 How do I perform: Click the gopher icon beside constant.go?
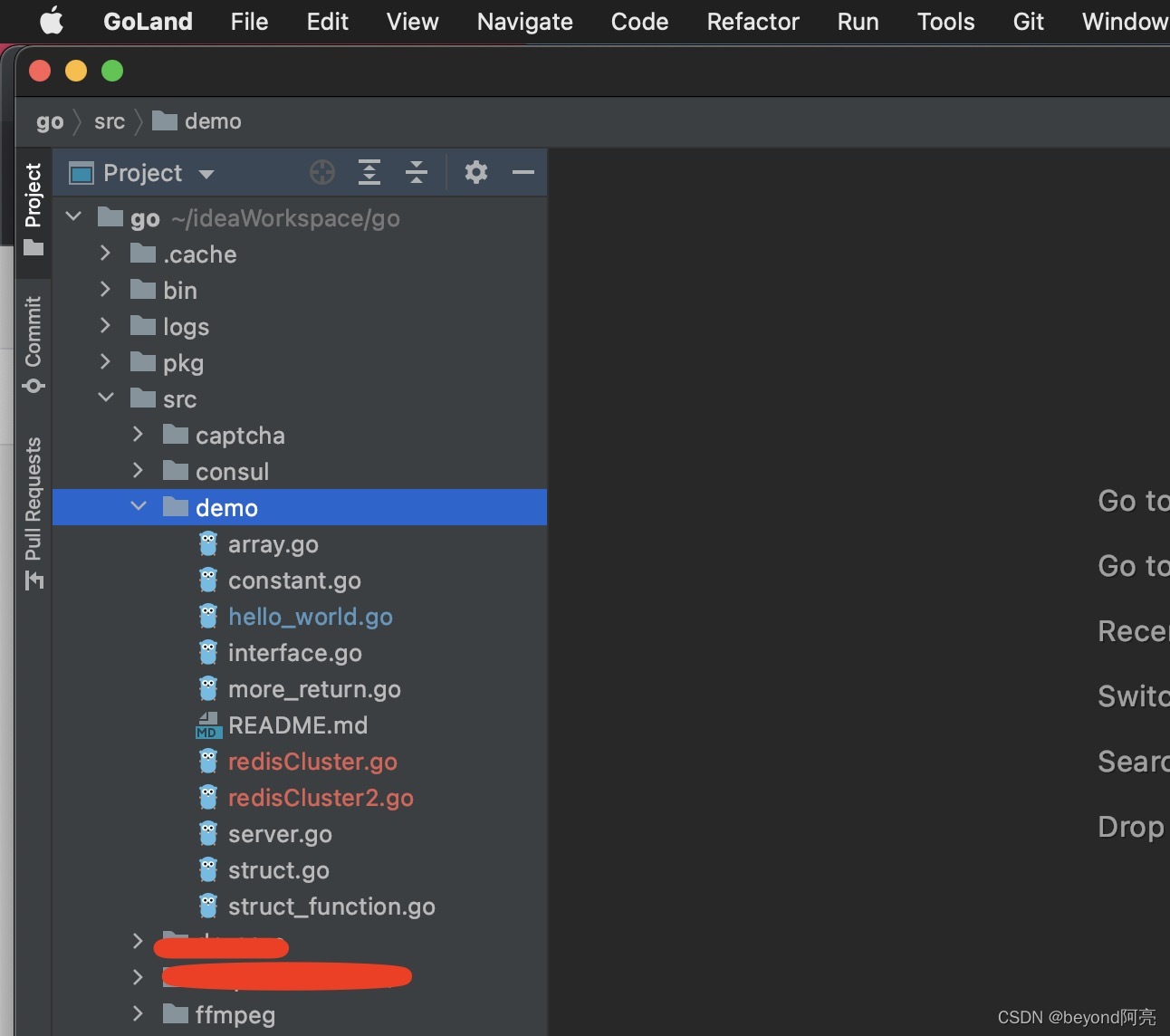click(x=208, y=580)
